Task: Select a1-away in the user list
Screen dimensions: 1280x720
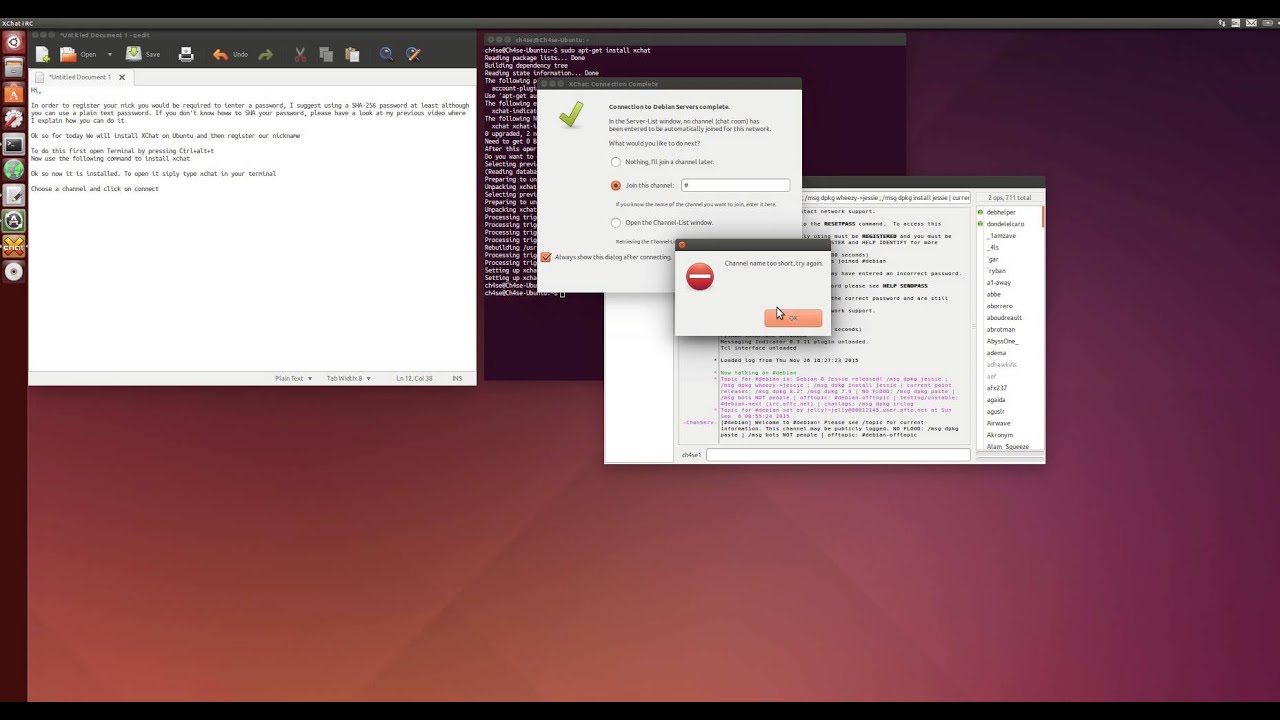Action: [998, 283]
